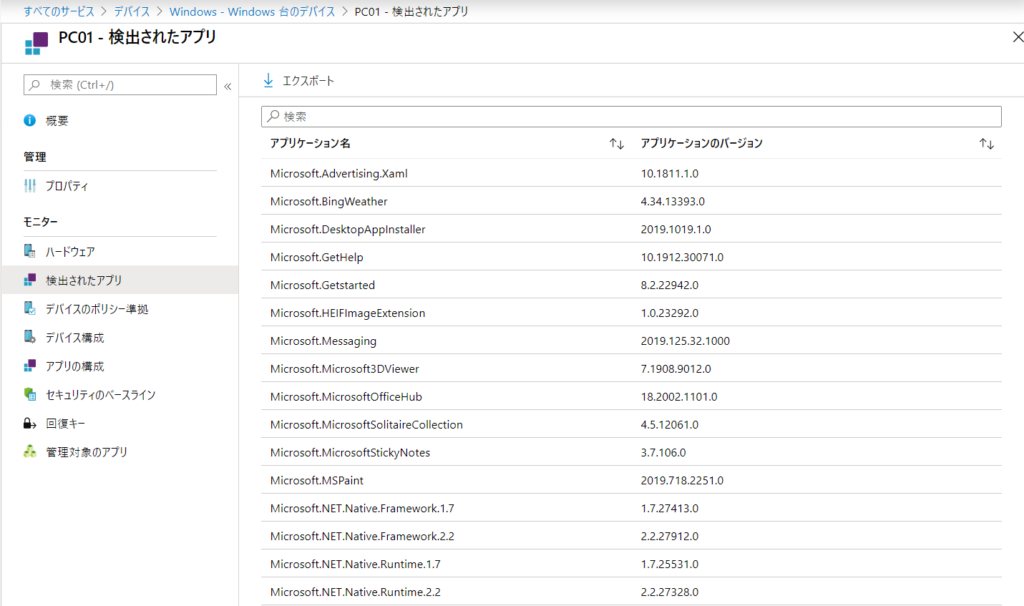Open the アプリの構成 menu item

pyautogui.click(x=120, y=366)
